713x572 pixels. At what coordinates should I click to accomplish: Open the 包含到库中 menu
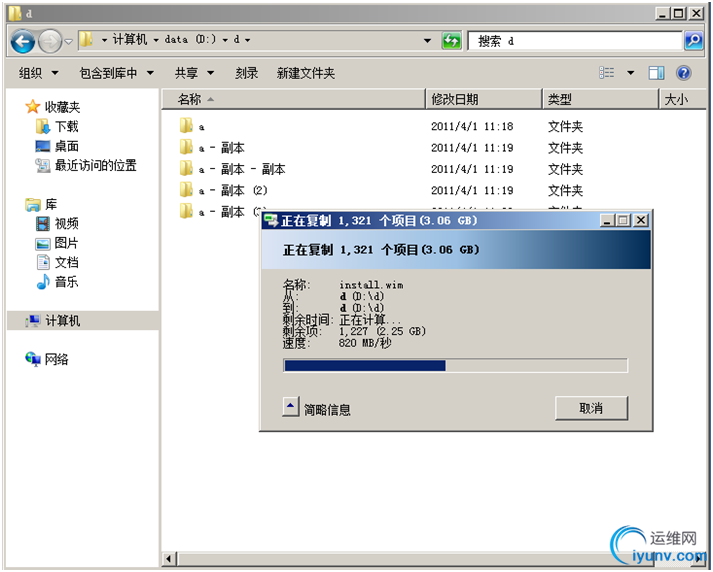116,73
